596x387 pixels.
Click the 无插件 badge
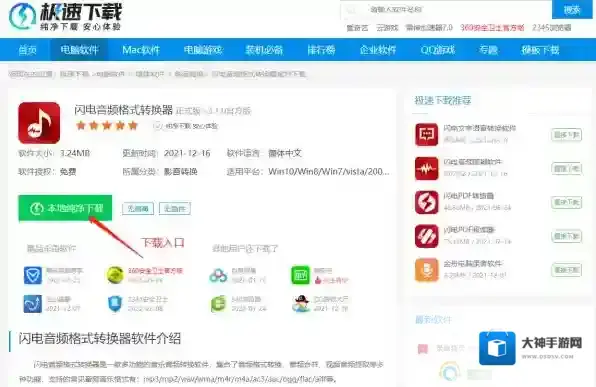(x=175, y=208)
